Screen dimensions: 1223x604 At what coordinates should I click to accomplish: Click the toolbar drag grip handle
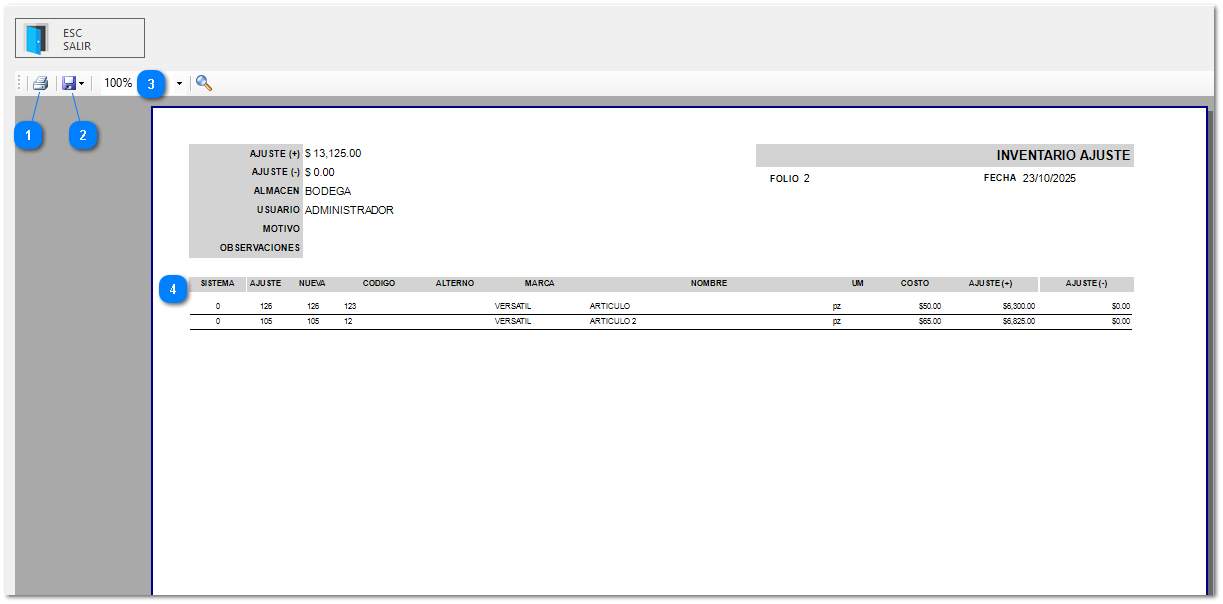coord(19,84)
